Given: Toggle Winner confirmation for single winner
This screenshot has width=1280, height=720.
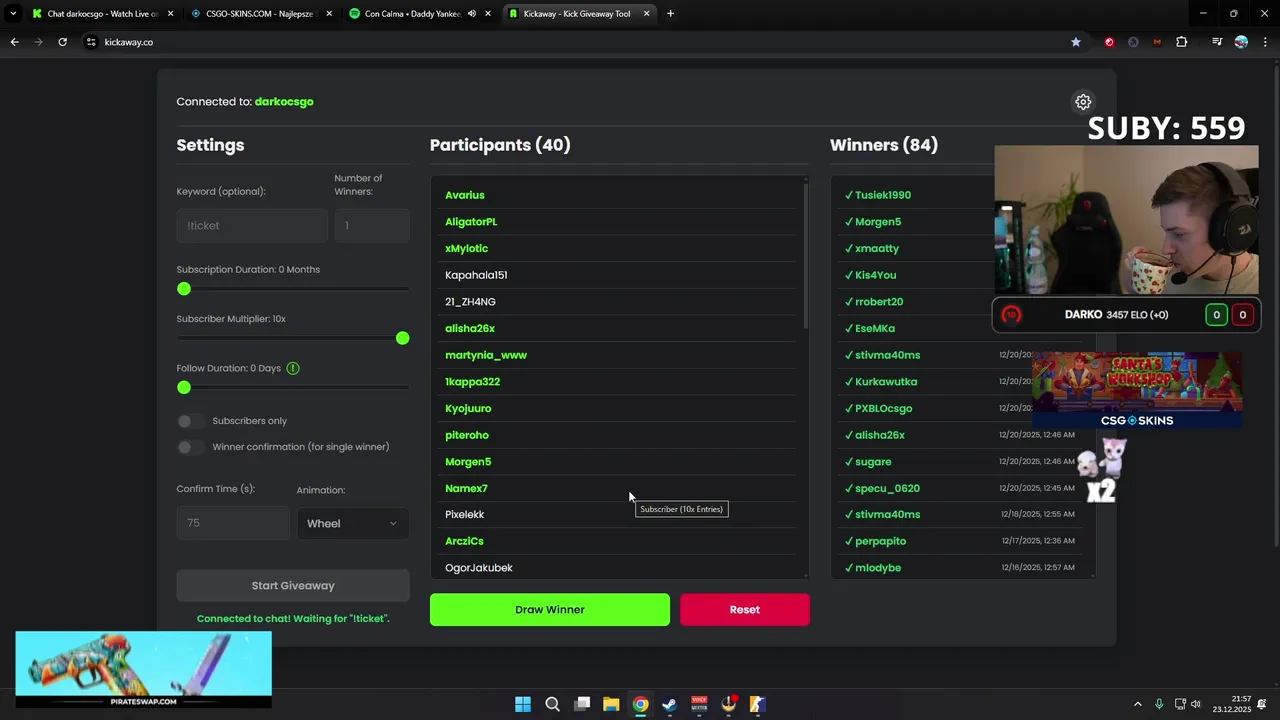Looking at the screenshot, I should click(x=191, y=447).
